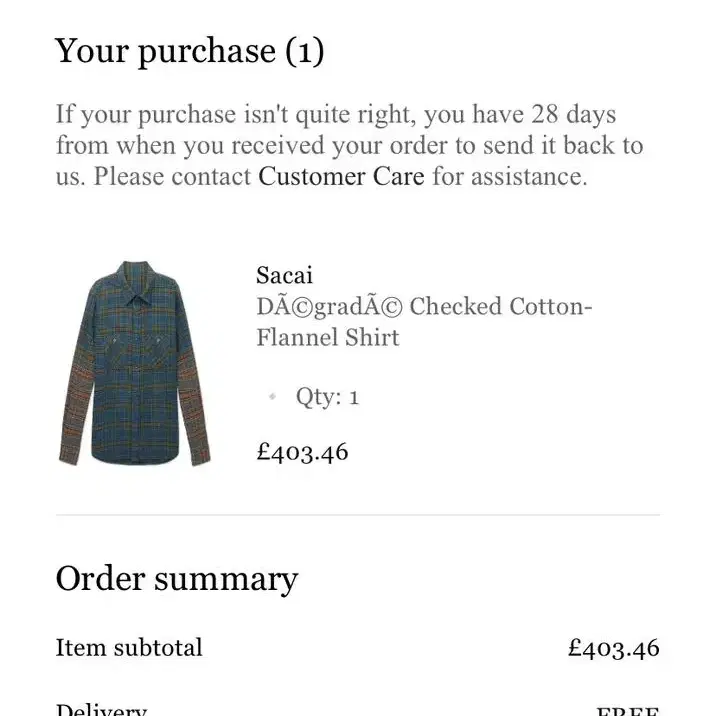This screenshot has width=716, height=716.
Task: Click the 28 days text in returns notice
Action: [x=573, y=114]
